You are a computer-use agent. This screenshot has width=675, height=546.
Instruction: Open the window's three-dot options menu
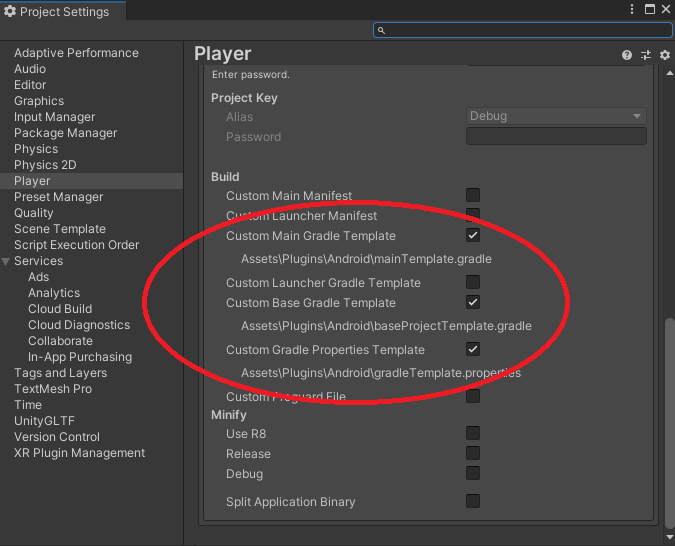click(632, 9)
